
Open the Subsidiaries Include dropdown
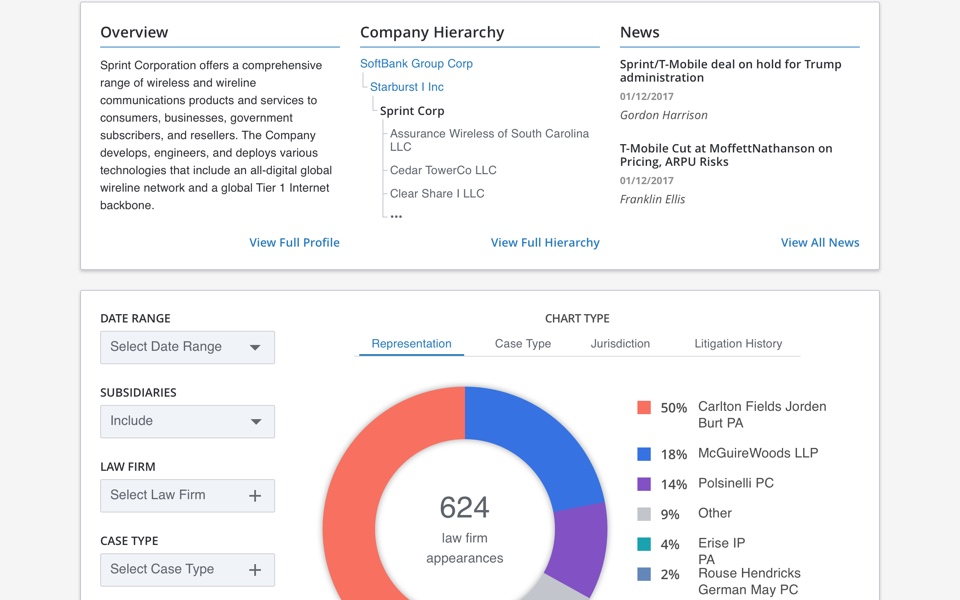(187, 421)
